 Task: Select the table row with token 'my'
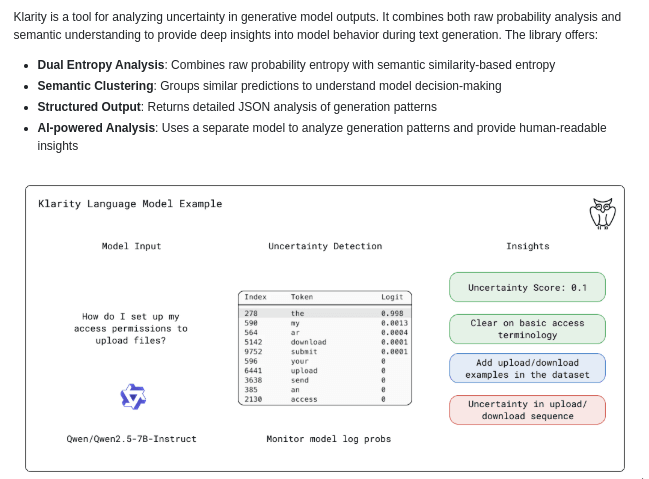coord(325,323)
